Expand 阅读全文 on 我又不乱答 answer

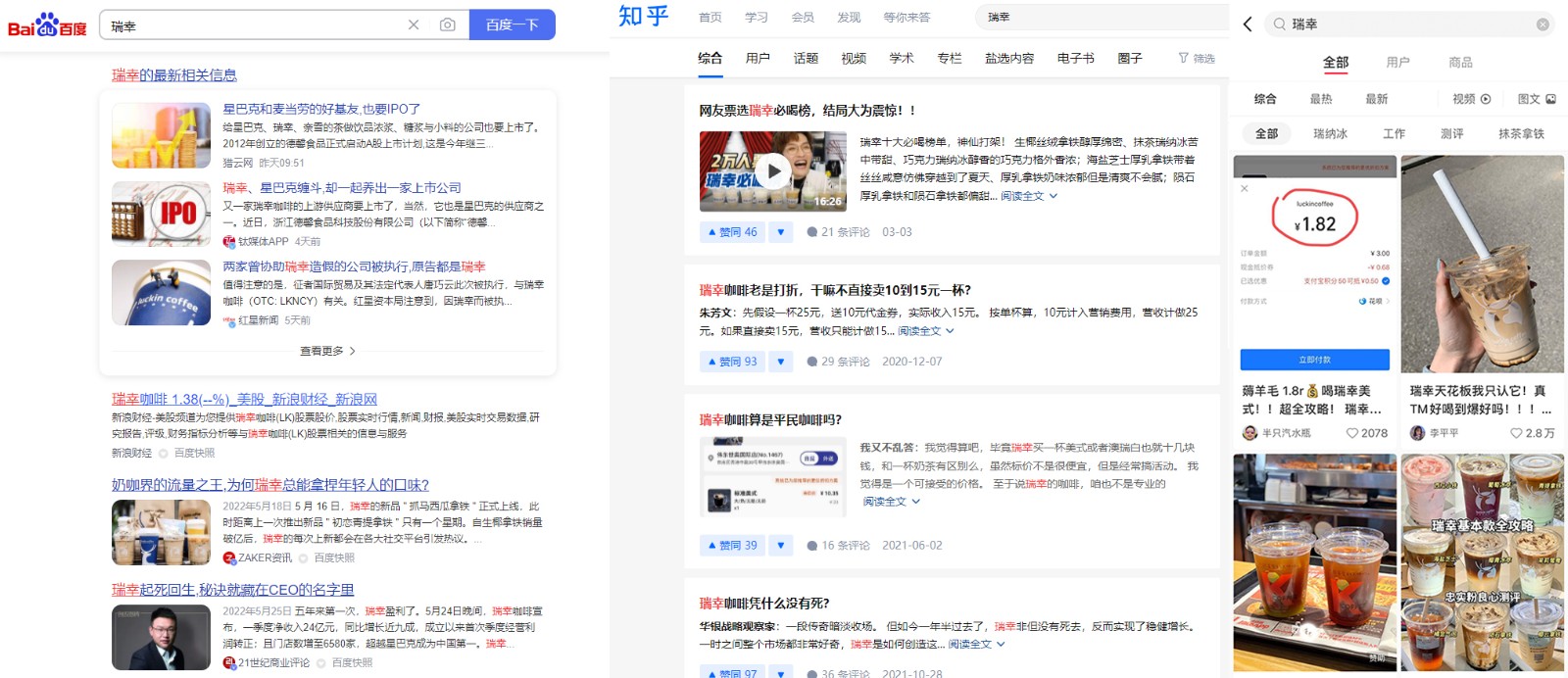point(892,502)
